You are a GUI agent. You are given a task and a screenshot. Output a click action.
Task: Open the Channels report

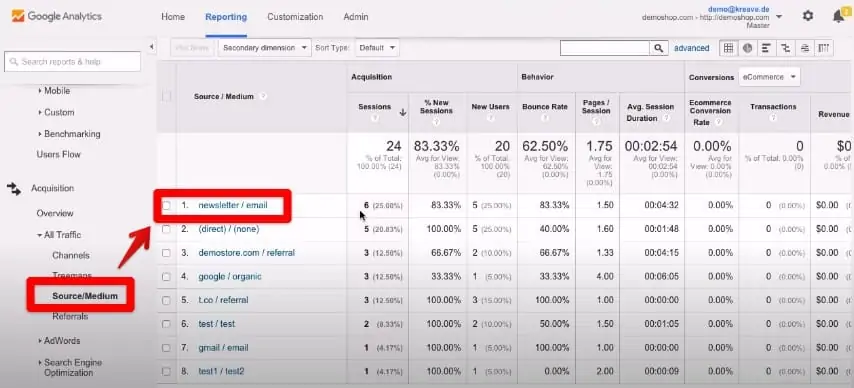[71, 255]
